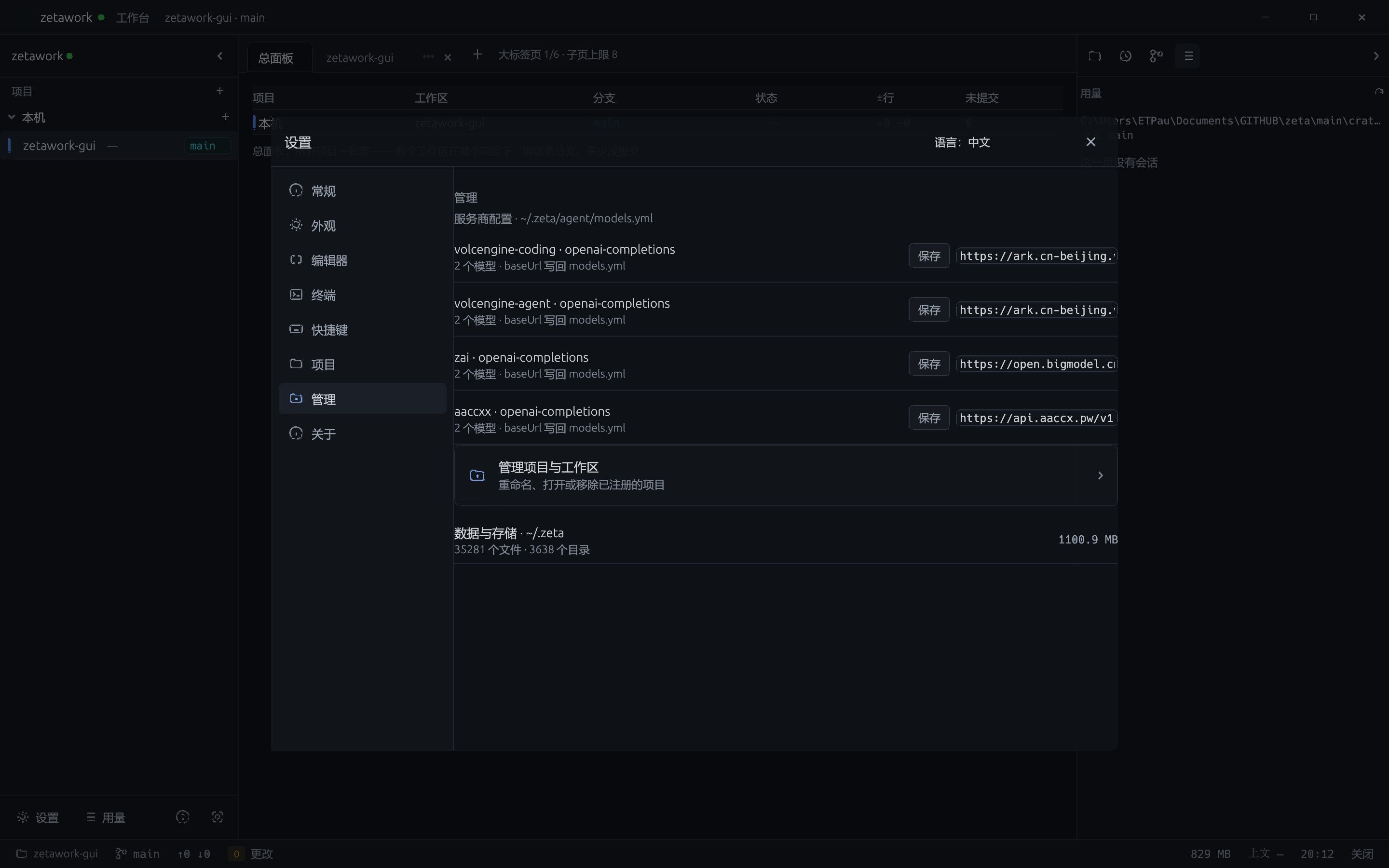Click the 快捷键 keyboard icon
Image resolution: width=1389 pixels, height=868 pixels.
pyautogui.click(x=296, y=329)
